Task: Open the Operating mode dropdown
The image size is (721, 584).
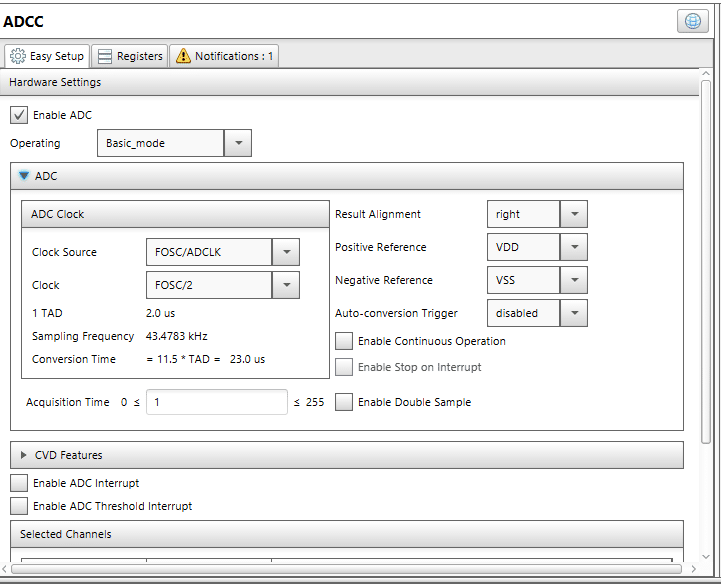Action: pyautogui.click(x=237, y=143)
